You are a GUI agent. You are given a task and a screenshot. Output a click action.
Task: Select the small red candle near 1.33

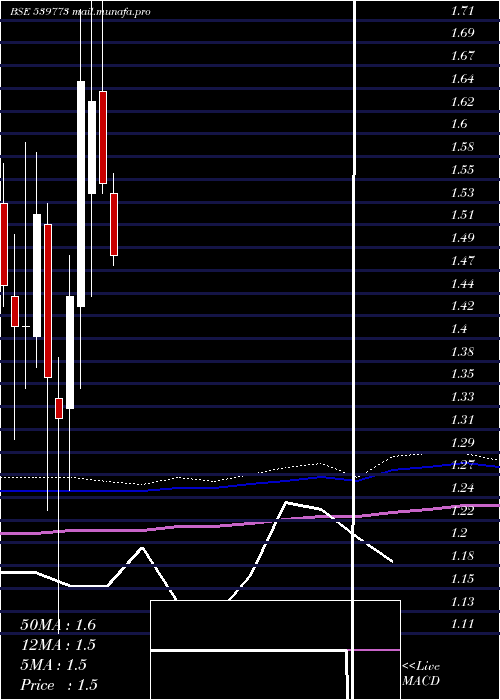pyautogui.click(x=59, y=408)
